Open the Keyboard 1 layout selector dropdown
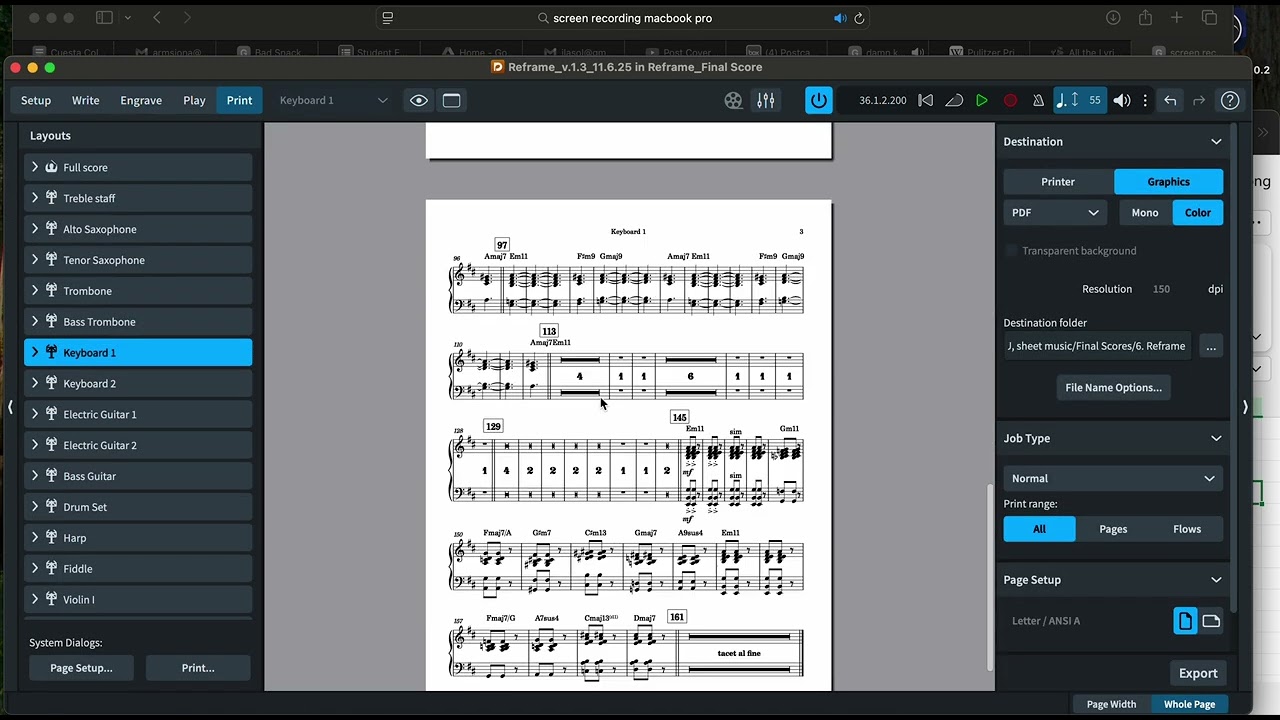The height and width of the screenshot is (720, 1280). [x=333, y=100]
